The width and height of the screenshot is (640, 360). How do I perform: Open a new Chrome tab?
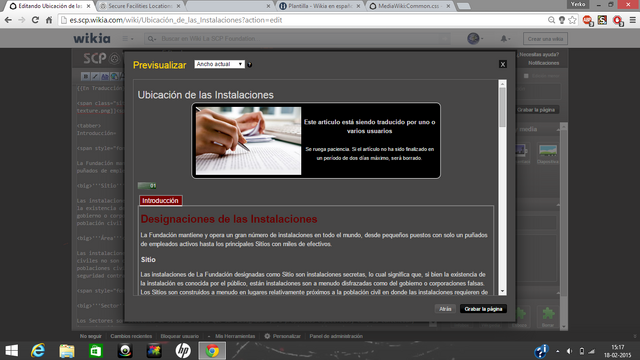[463, 6]
